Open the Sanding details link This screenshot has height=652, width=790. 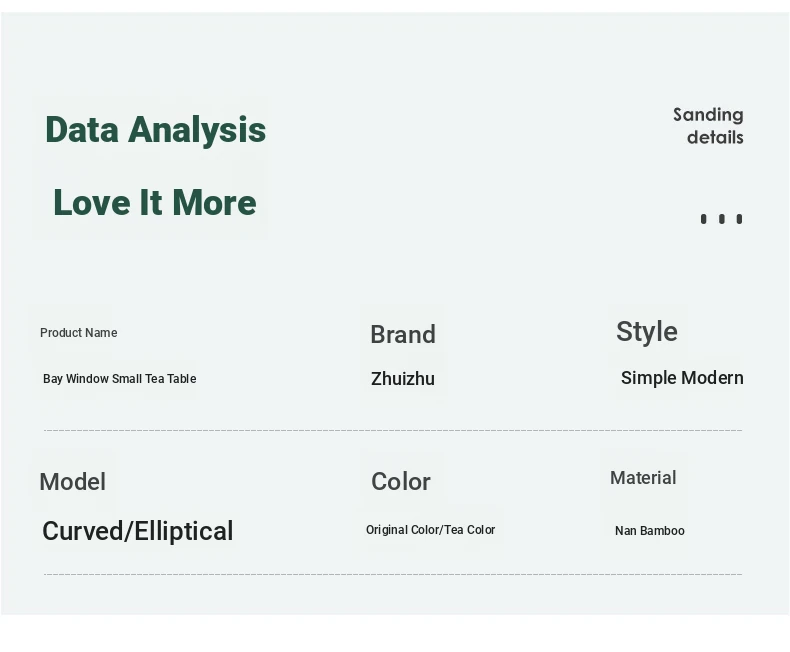click(x=708, y=126)
